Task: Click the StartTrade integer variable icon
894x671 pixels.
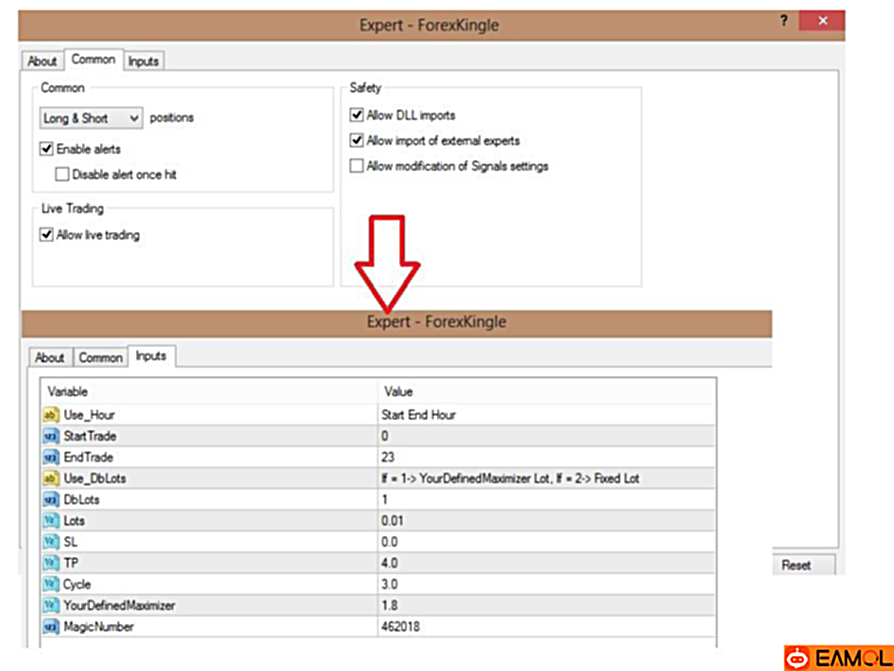Action: pyautogui.click(x=51, y=436)
